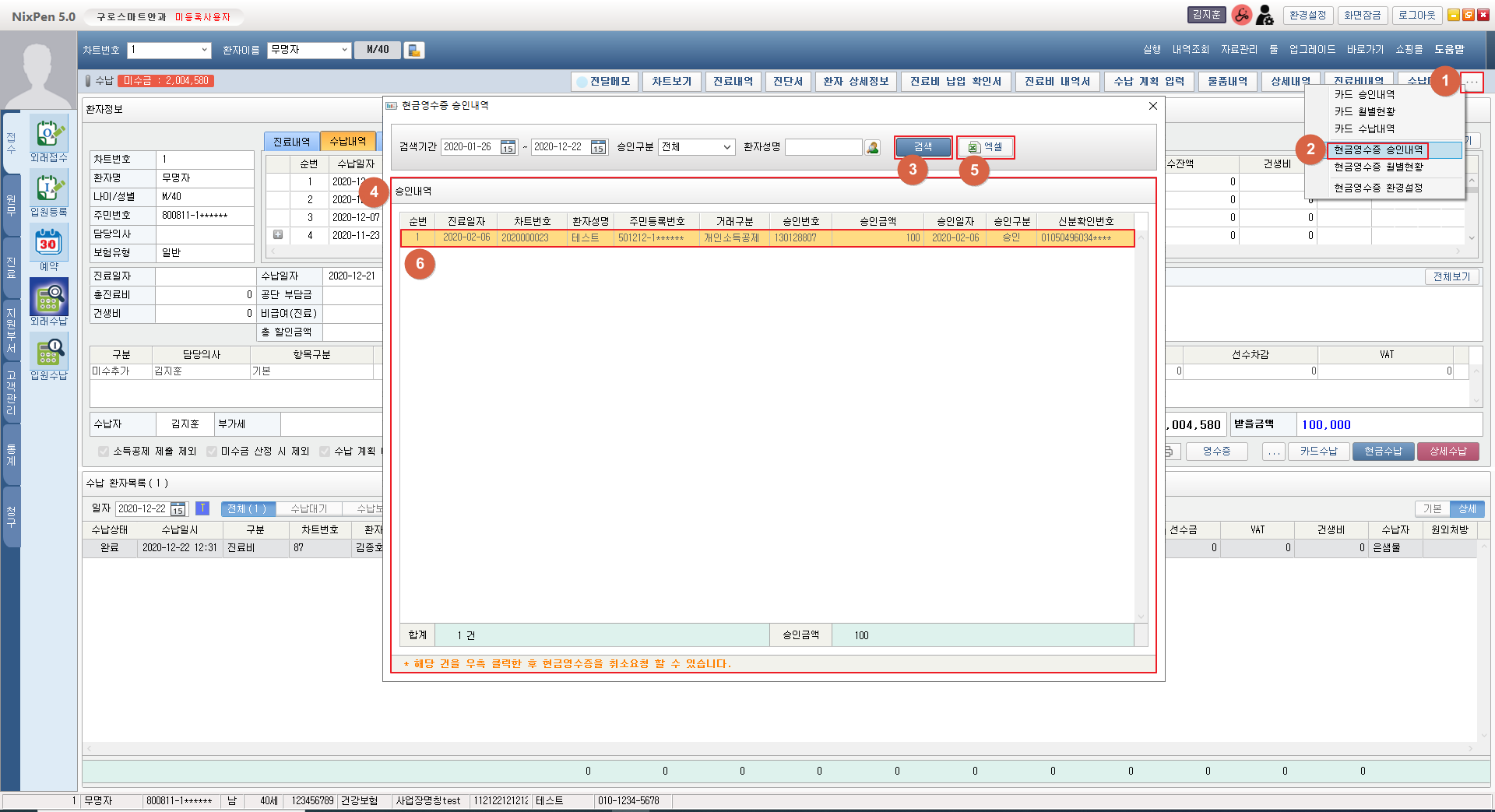
Task: Click the patient lookup icon beside 환자성명
Action: (x=873, y=147)
